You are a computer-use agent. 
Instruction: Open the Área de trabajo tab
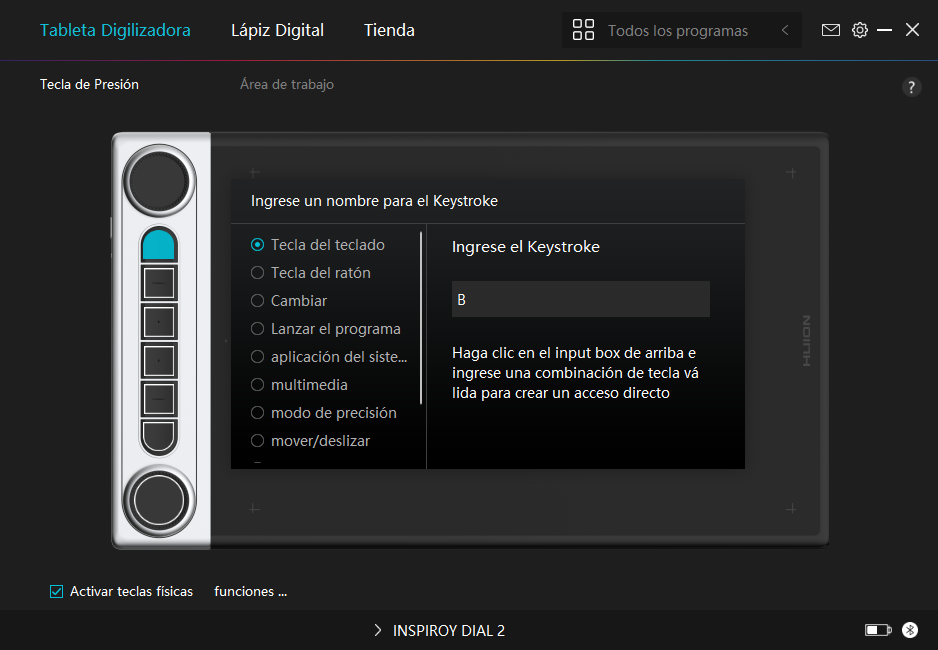click(287, 85)
